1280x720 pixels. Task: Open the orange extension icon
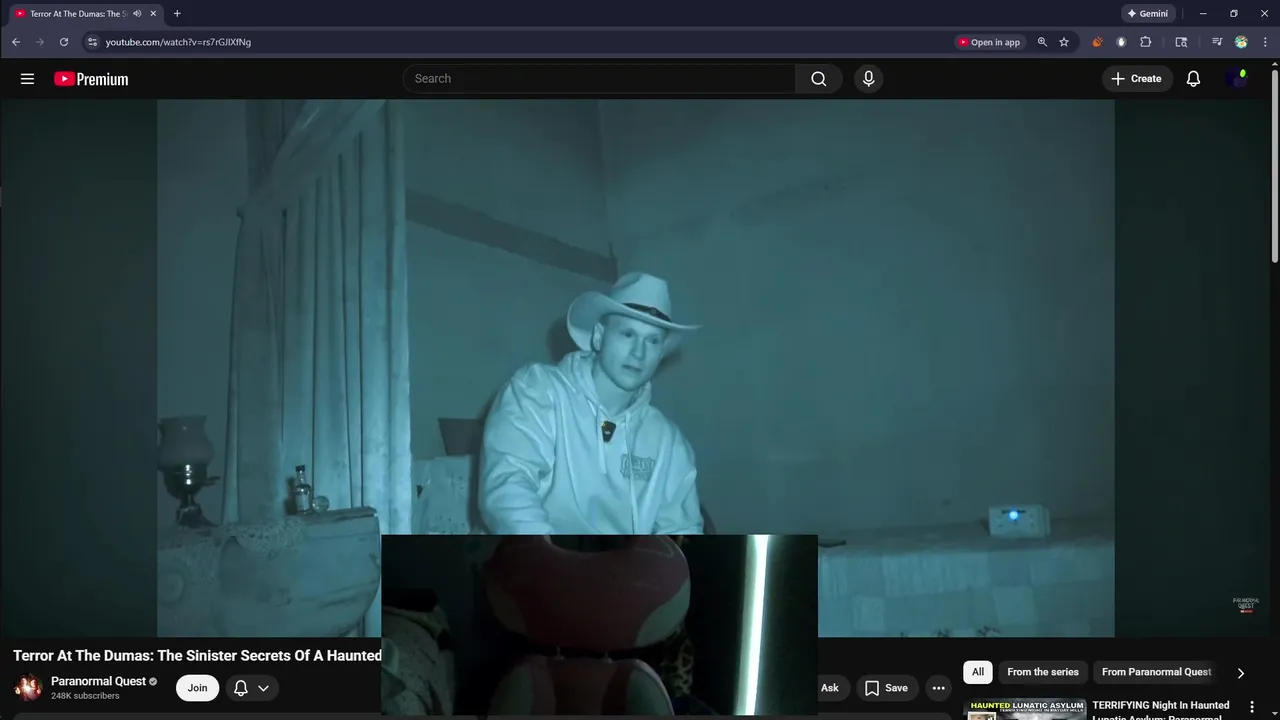tap(1097, 42)
